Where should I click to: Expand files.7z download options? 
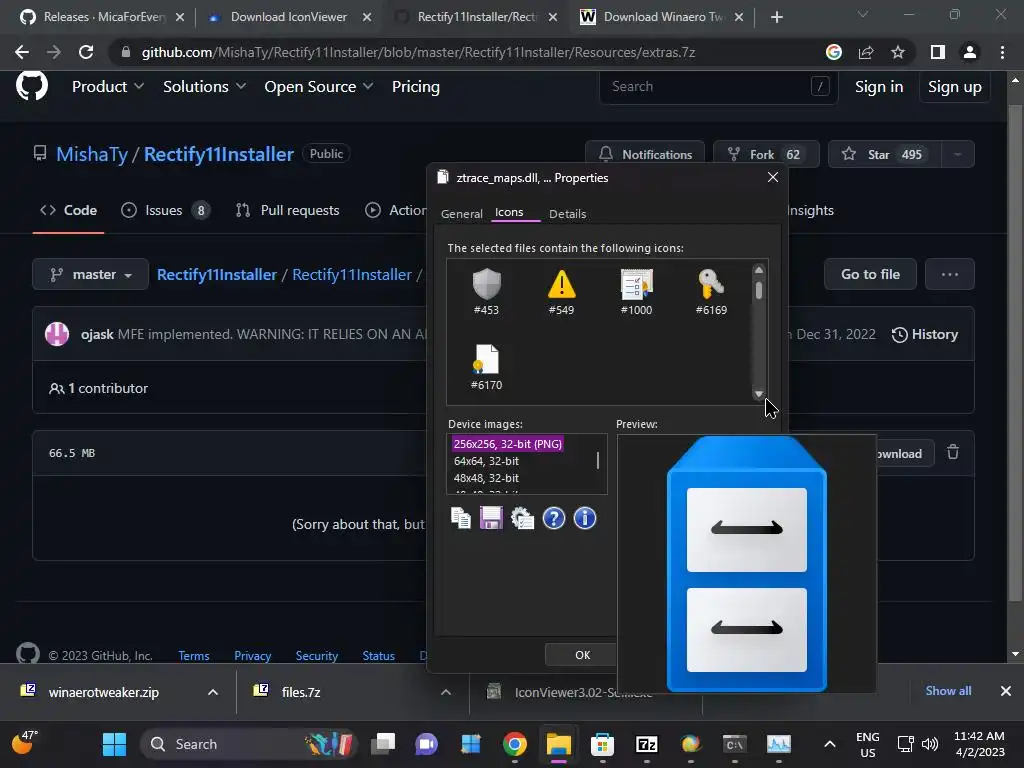click(446, 692)
